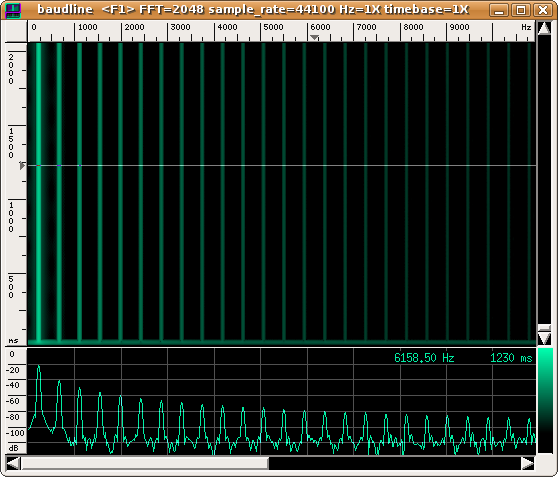The width and height of the screenshot is (558, 477).
Task: Click the 6158.50 Hz frequency readout
Action: tap(424, 358)
